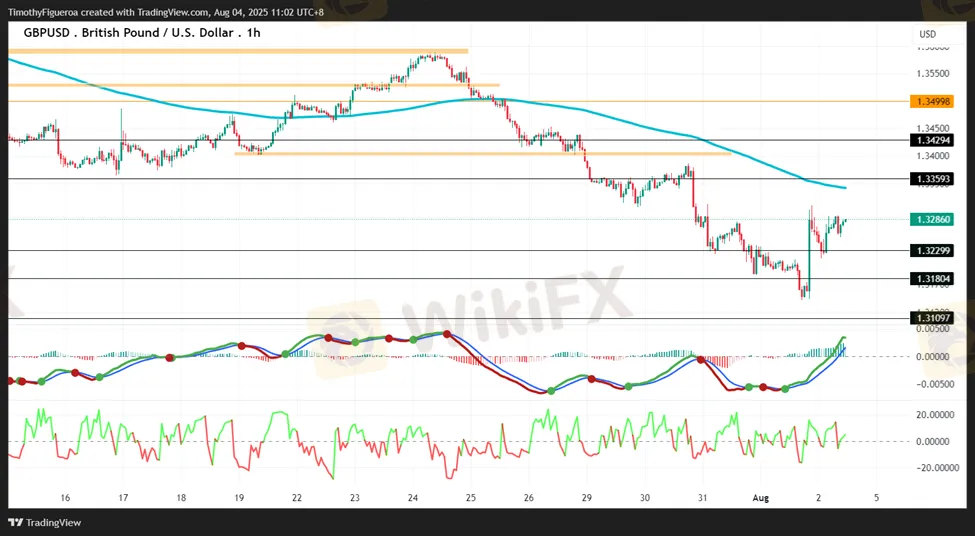The width and height of the screenshot is (975, 536).
Task: Click date label 24 on time axis
Action: tap(412, 498)
